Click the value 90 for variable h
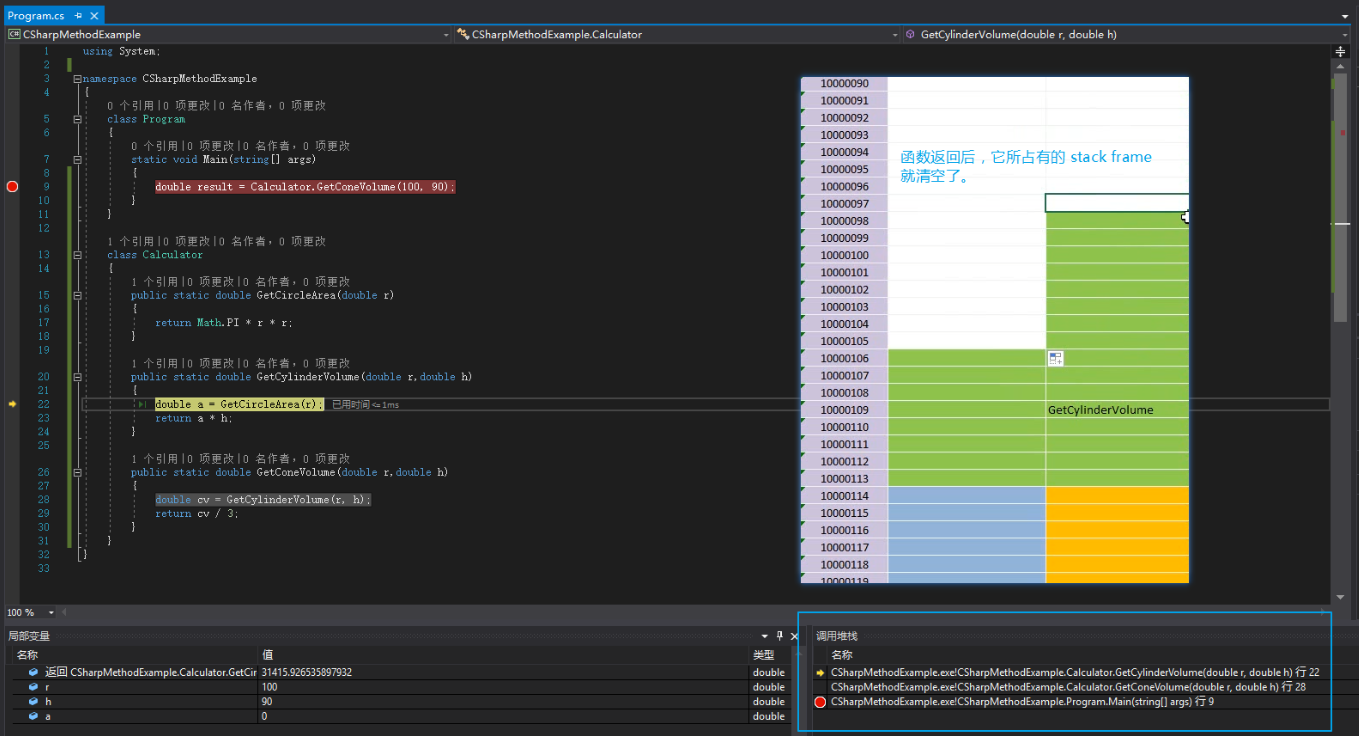 point(268,702)
